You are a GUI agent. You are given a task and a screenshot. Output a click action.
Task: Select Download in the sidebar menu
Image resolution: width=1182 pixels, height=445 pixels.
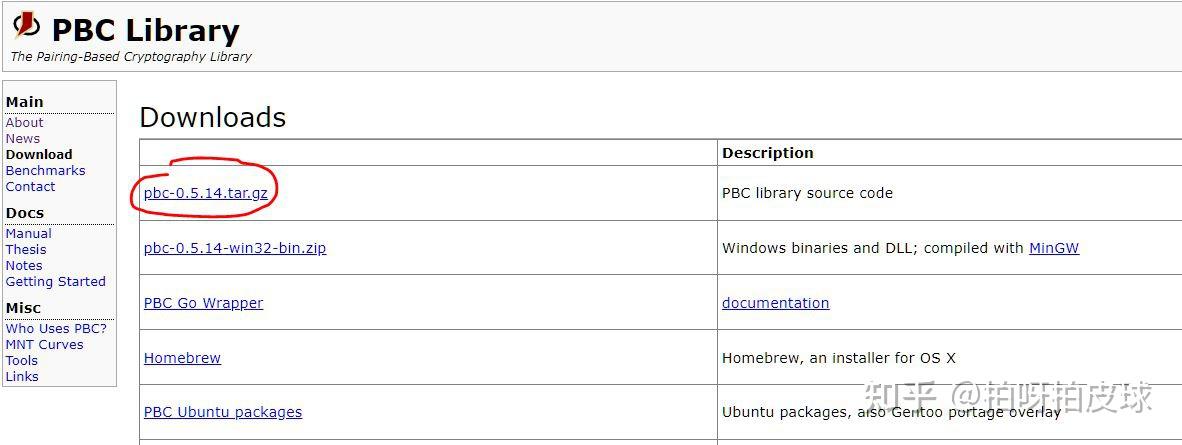pos(39,155)
